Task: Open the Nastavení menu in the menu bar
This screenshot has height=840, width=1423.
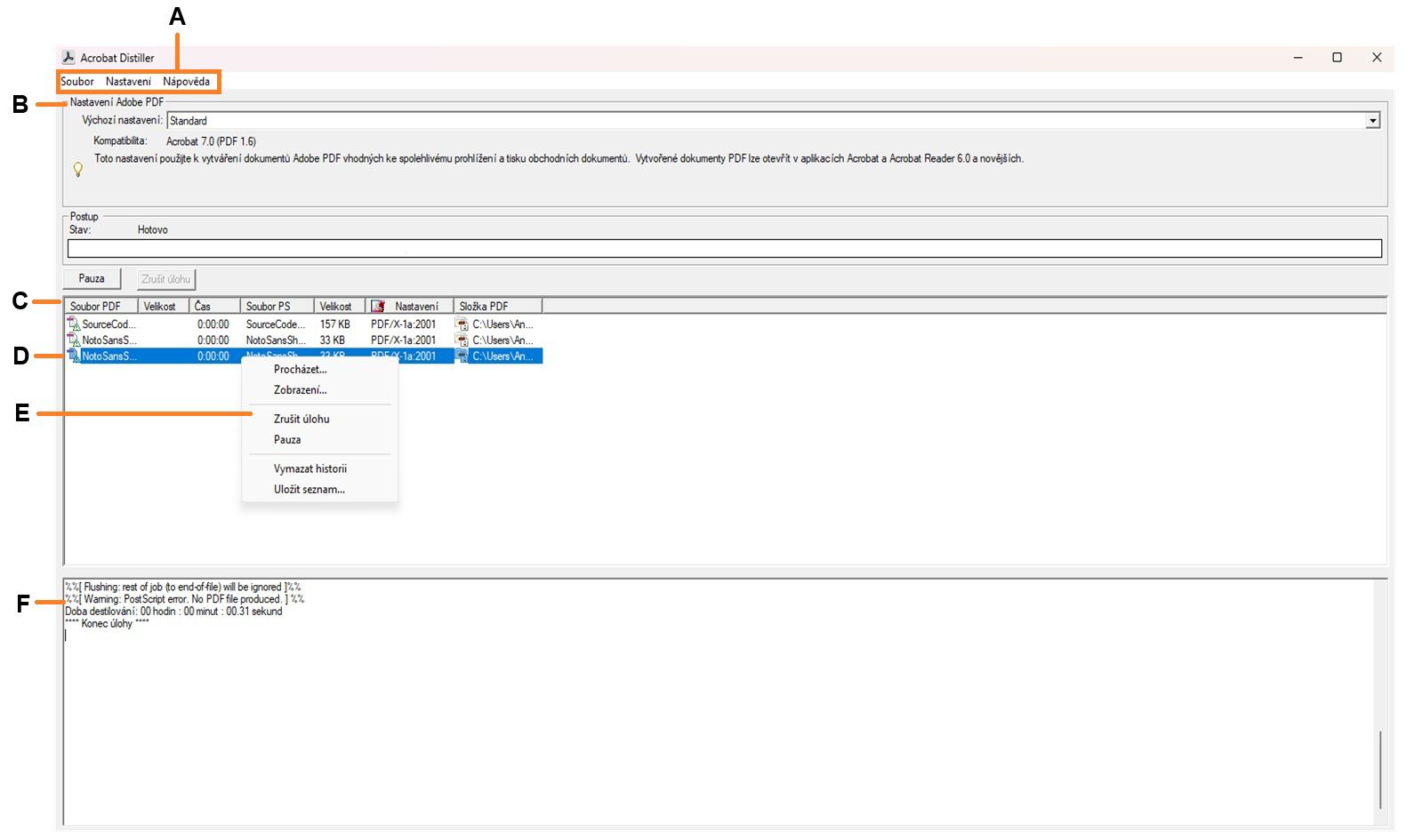Action: (128, 82)
